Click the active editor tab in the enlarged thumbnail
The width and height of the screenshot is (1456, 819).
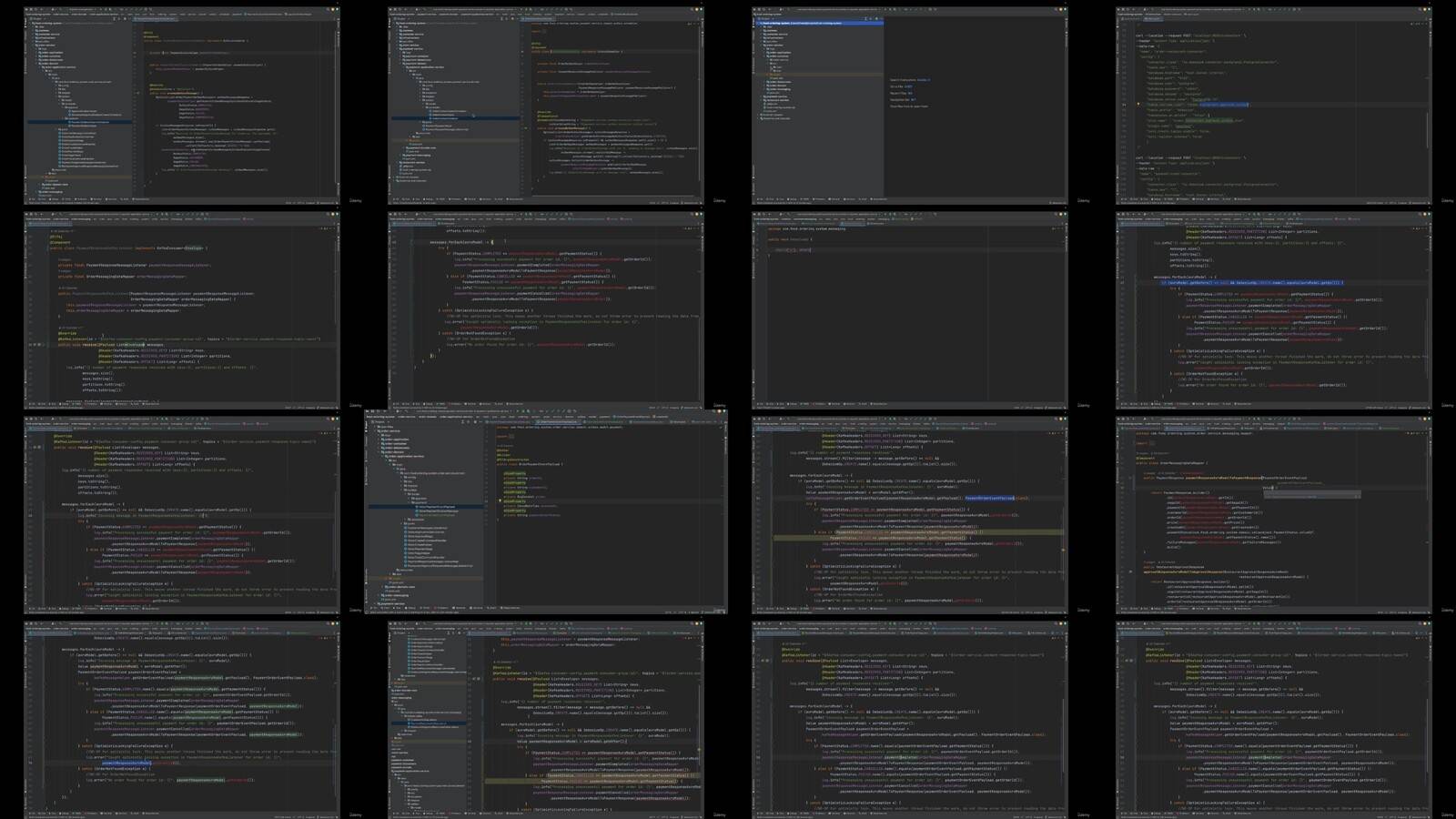click(559, 421)
